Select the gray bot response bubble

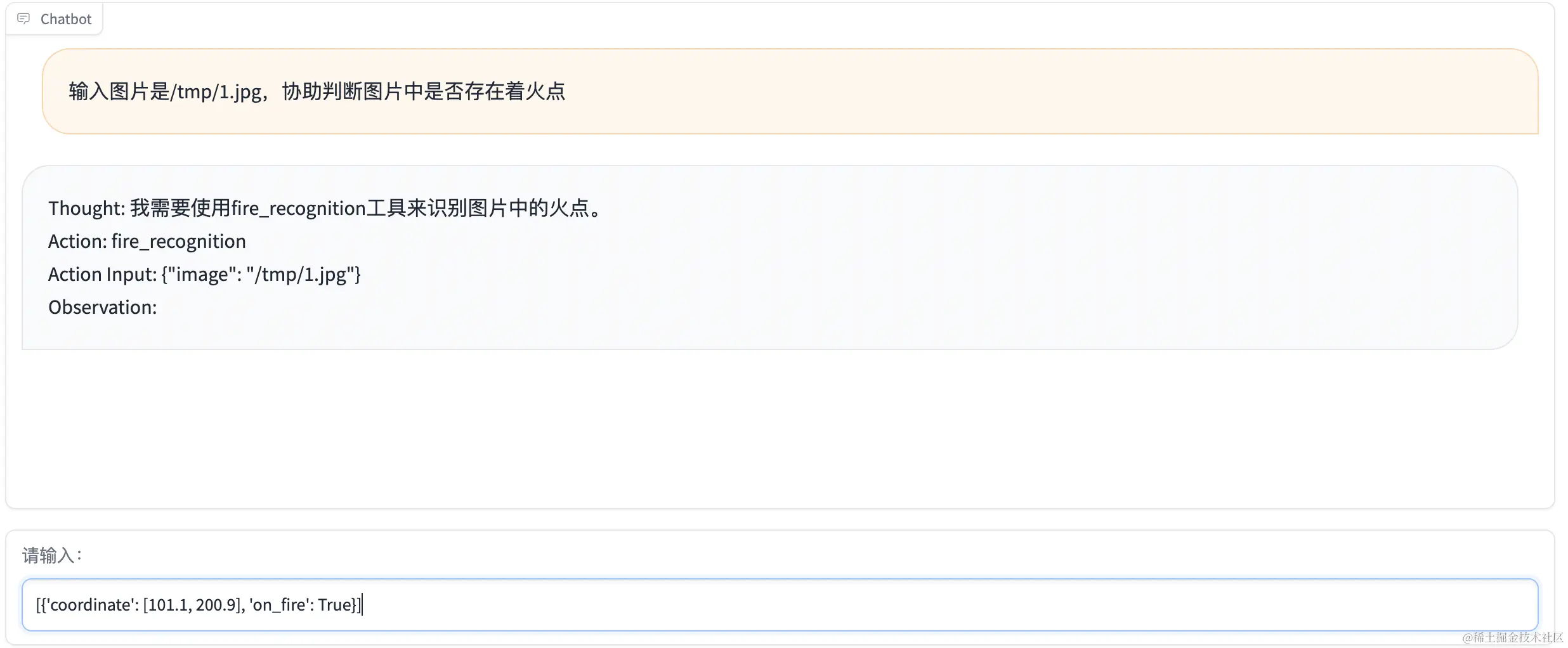click(x=769, y=257)
